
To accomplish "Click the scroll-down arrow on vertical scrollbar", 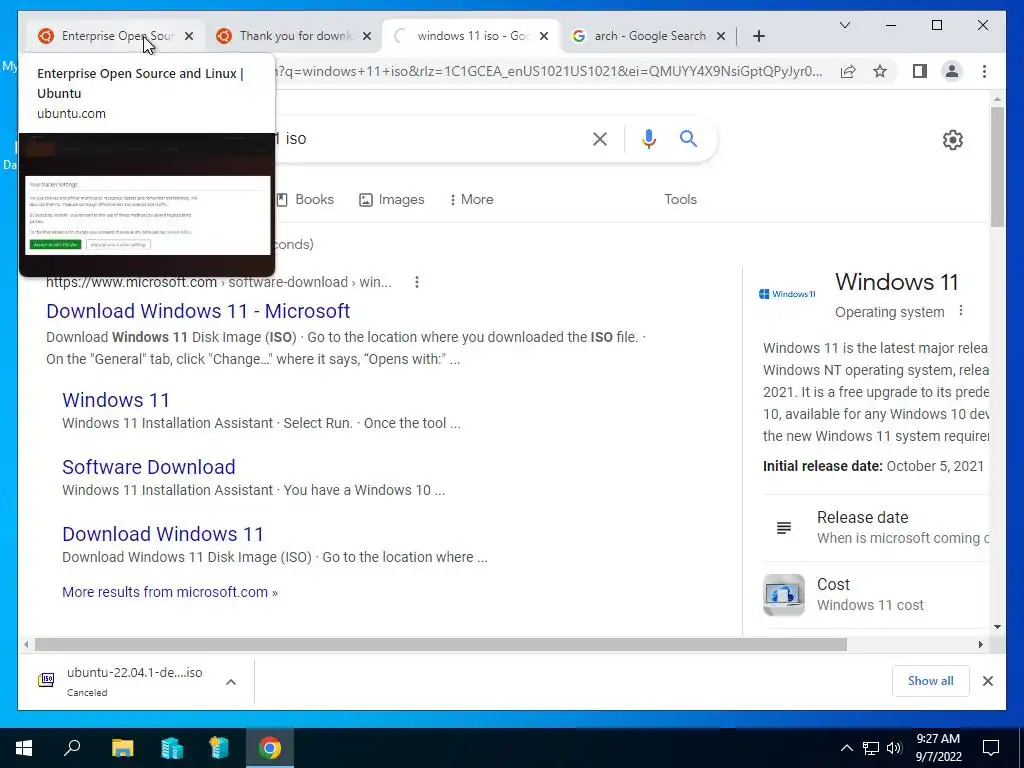I will point(997,627).
